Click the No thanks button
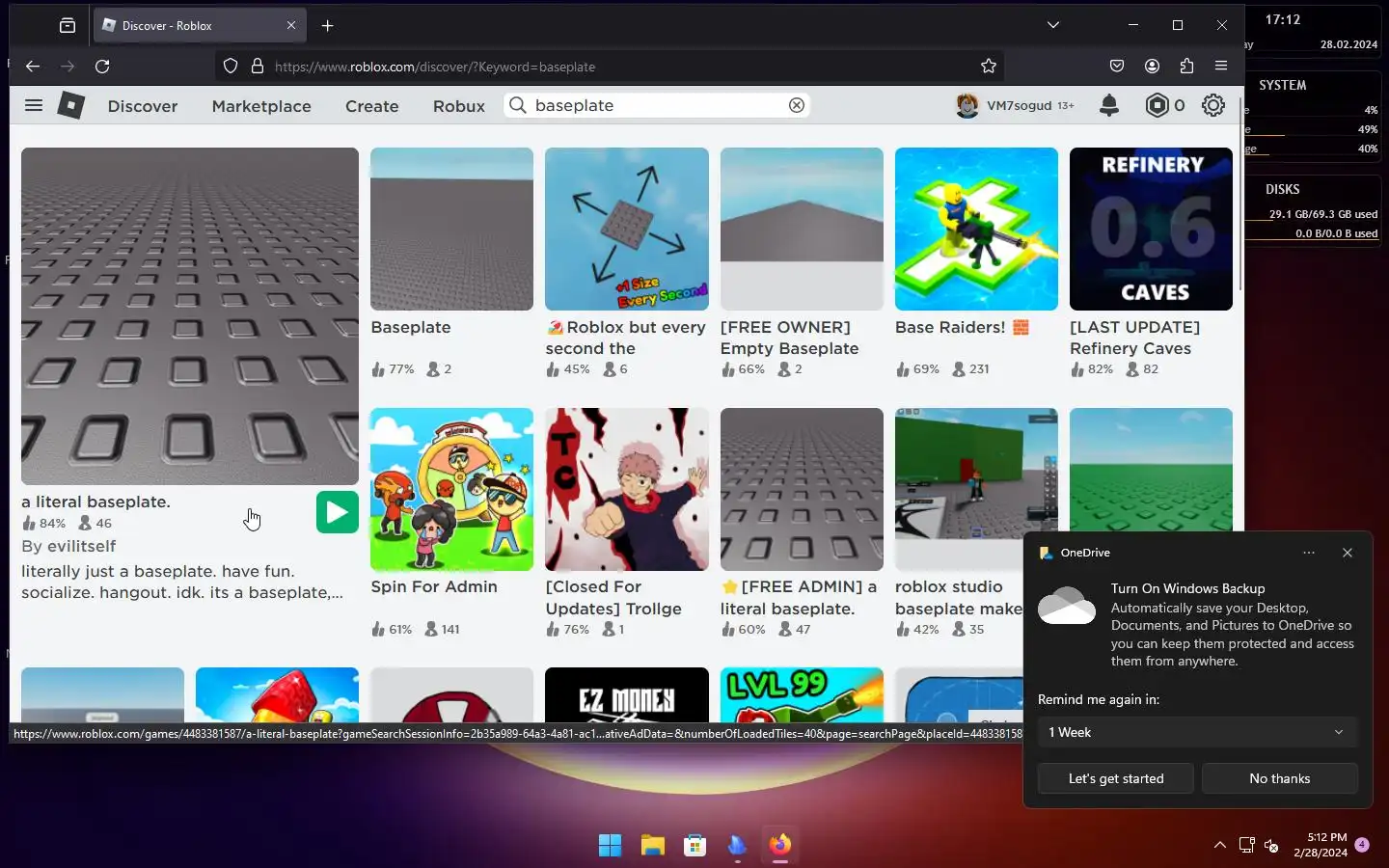The image size is (1389, 868). (1280, 778)
